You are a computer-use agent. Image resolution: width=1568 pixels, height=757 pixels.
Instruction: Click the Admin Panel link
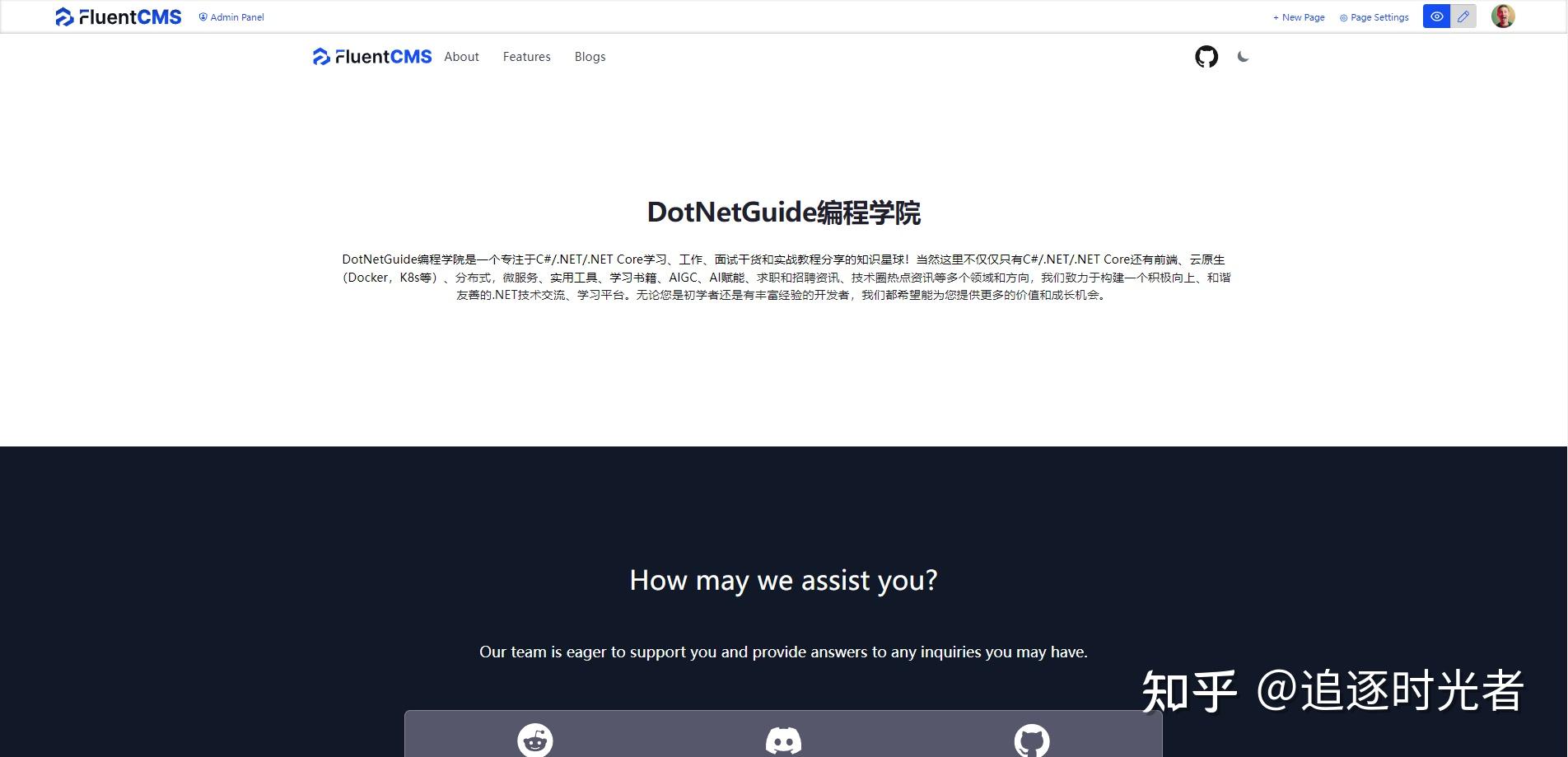click(x=236, y=16)
